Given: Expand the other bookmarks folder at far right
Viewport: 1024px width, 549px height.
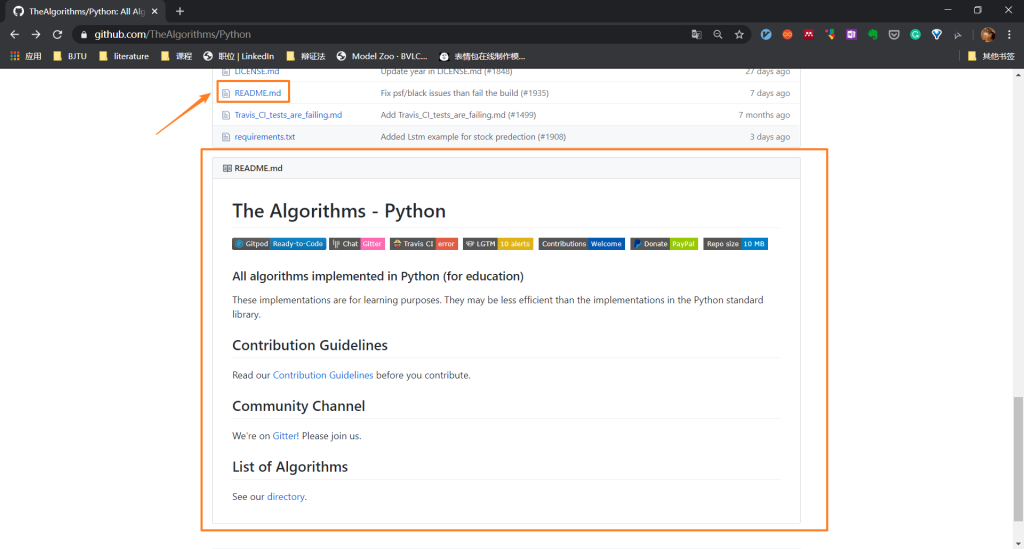Looking at the screenshot, I should (x=990, y=56).
